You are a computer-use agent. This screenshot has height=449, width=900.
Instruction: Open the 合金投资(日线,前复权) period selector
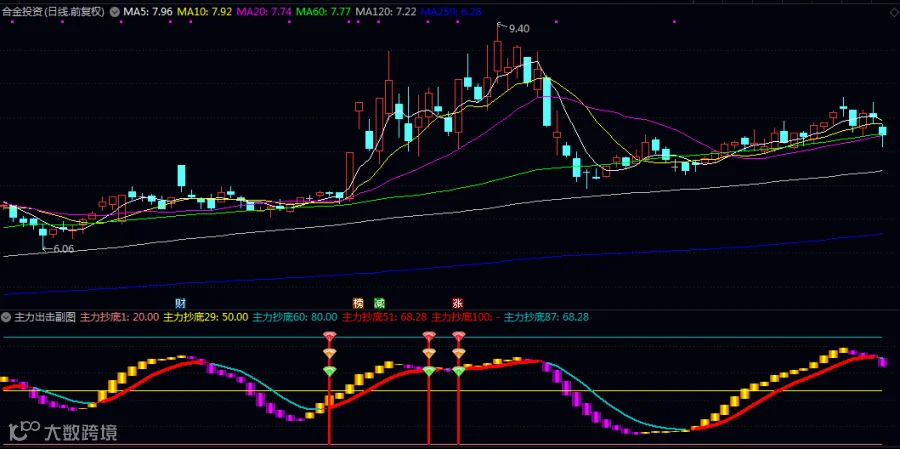coord(53,11)
